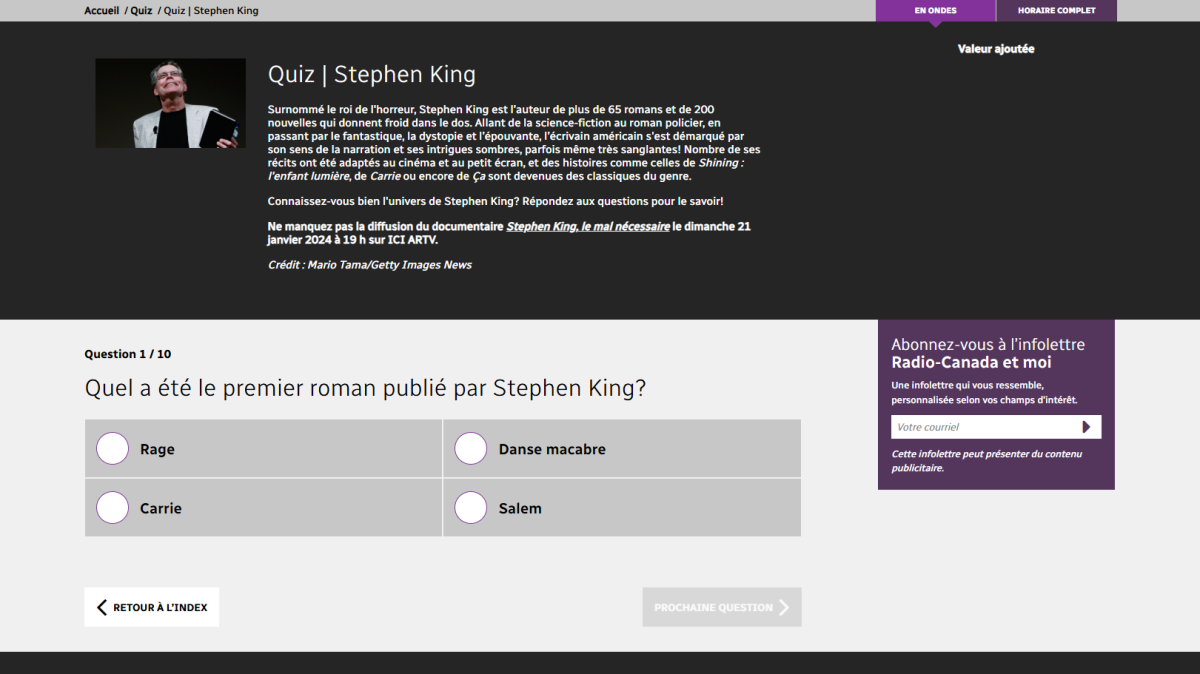Screen dimensions: 1200x674
Task: Click the right chevron on Prochaine question
Action: tap(784, 607)
